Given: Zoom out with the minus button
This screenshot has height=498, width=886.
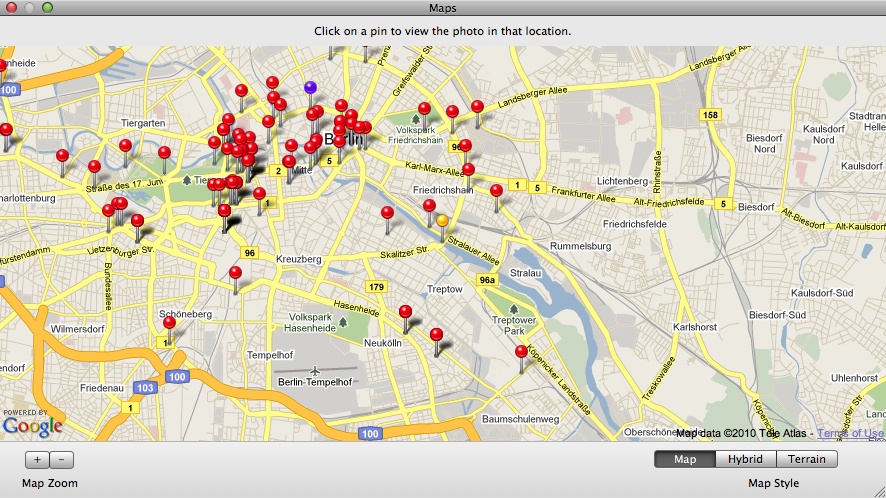Looking at the screenshot, I should pos(61,460).
